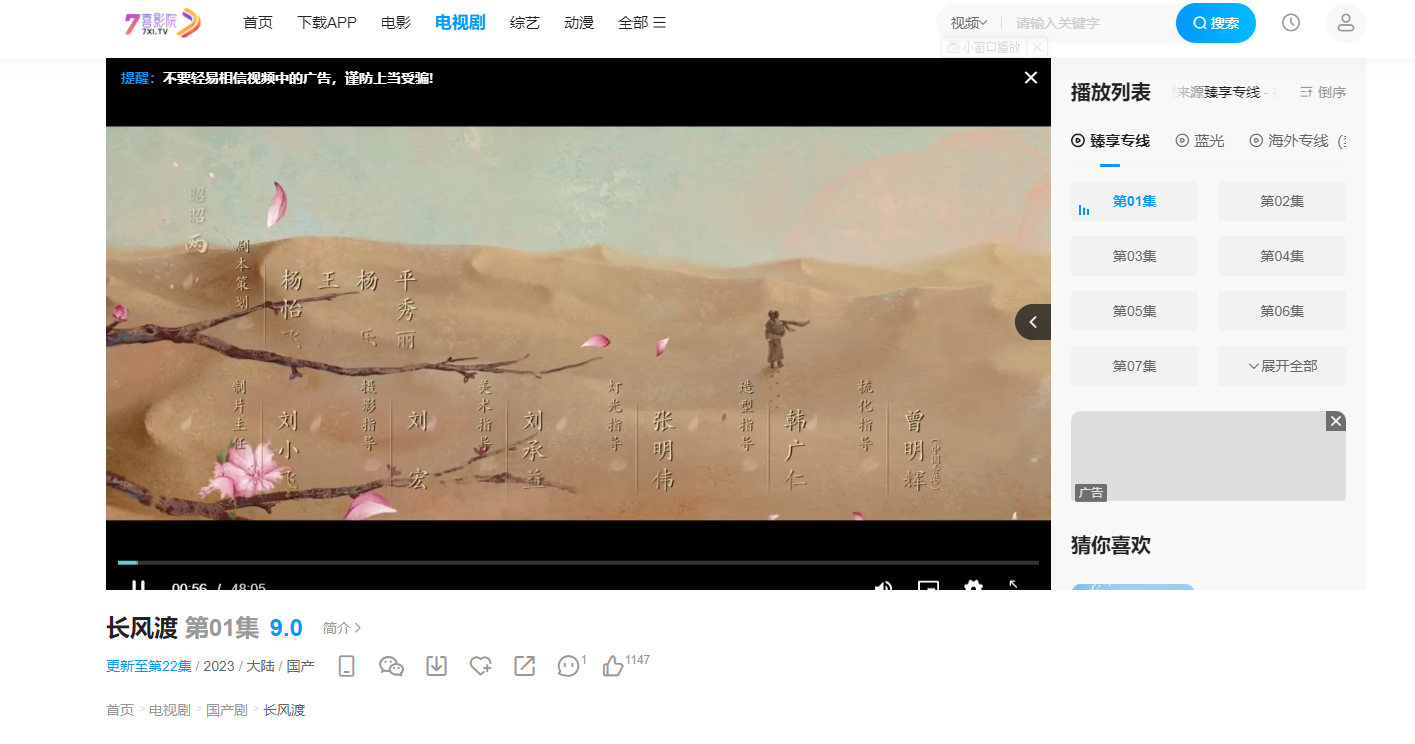Add the show to favorites via heart icon
The width and height of the screenshot is (1415, 744).
481,666
